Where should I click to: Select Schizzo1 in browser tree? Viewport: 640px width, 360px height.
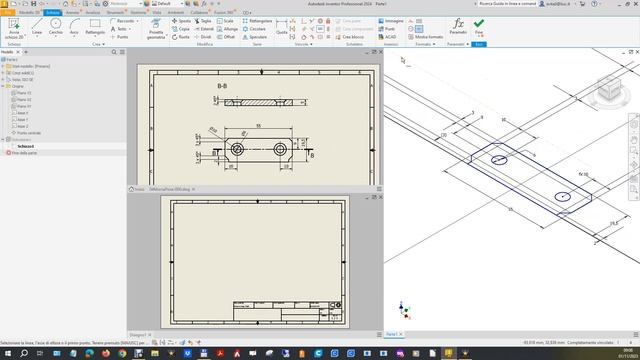[x=25, y=146]
